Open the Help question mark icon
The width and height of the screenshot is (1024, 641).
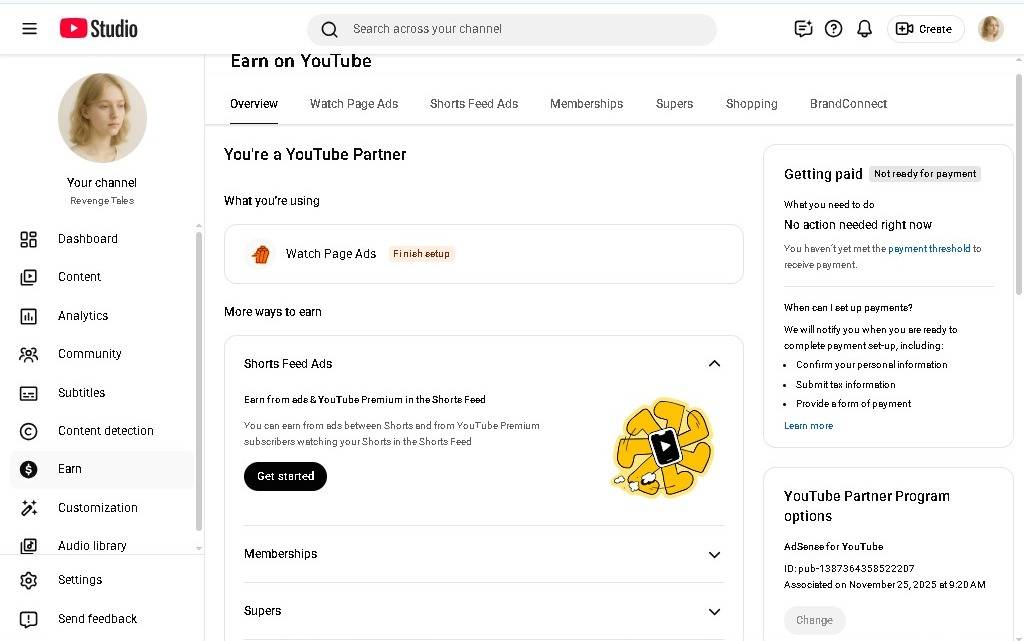833,29
